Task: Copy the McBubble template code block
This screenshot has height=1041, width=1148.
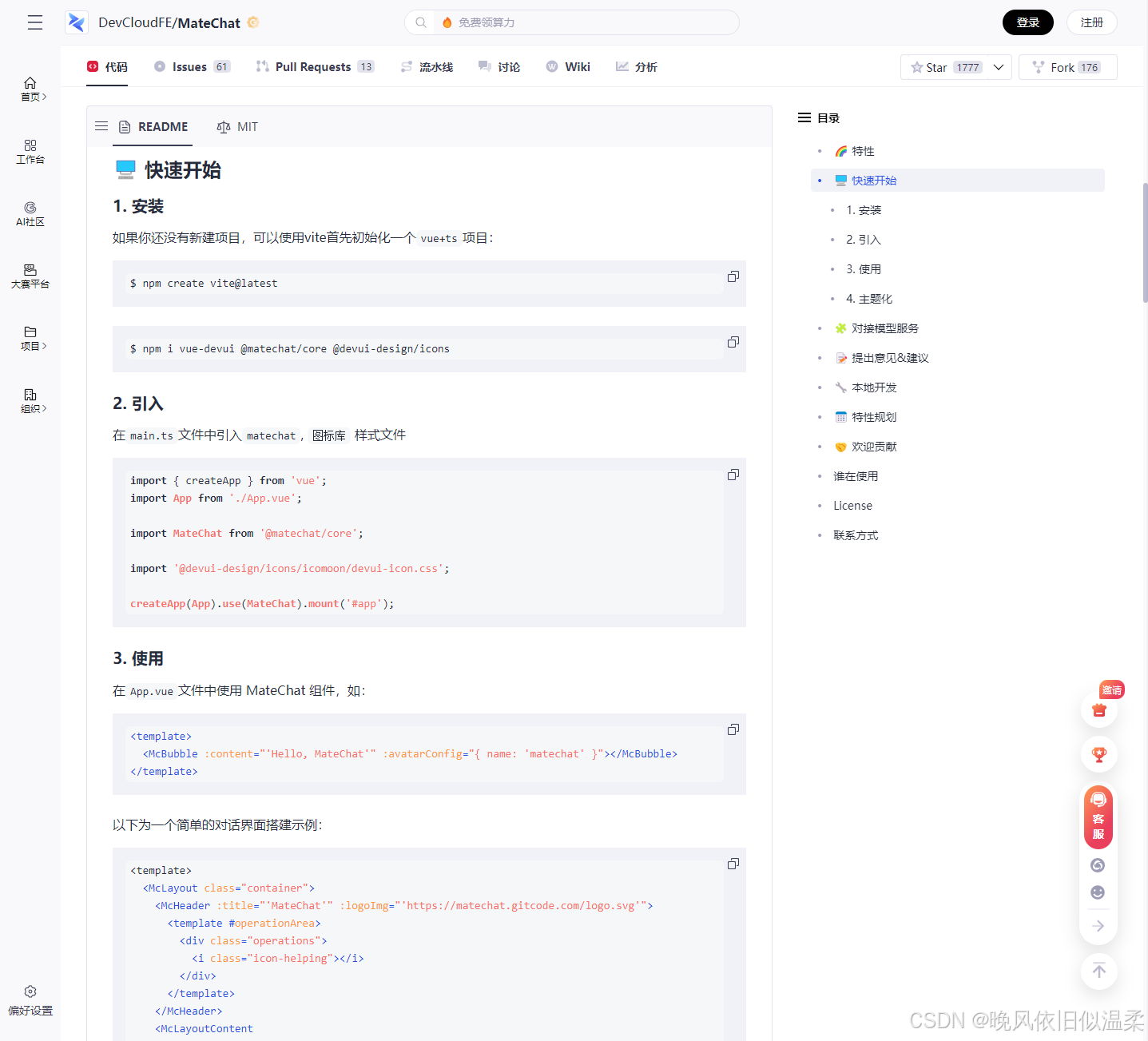Action: 733,729
